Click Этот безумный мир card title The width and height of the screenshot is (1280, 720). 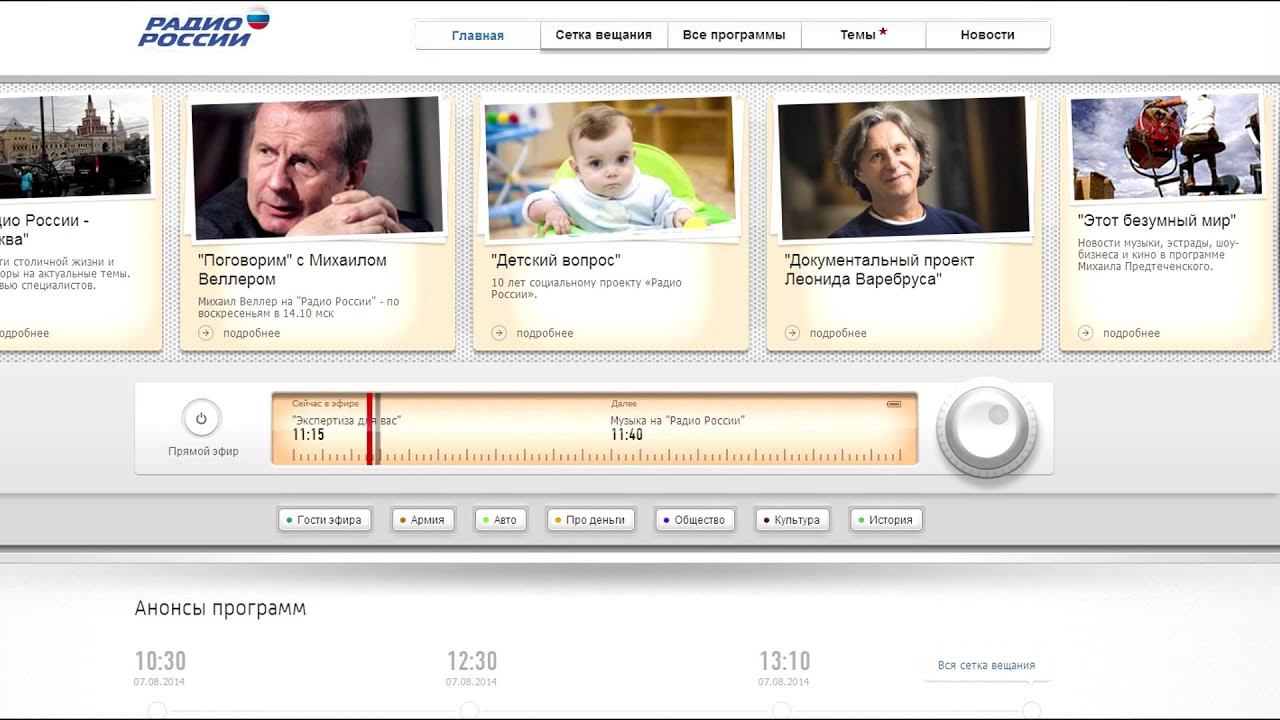pos(1156,220)
